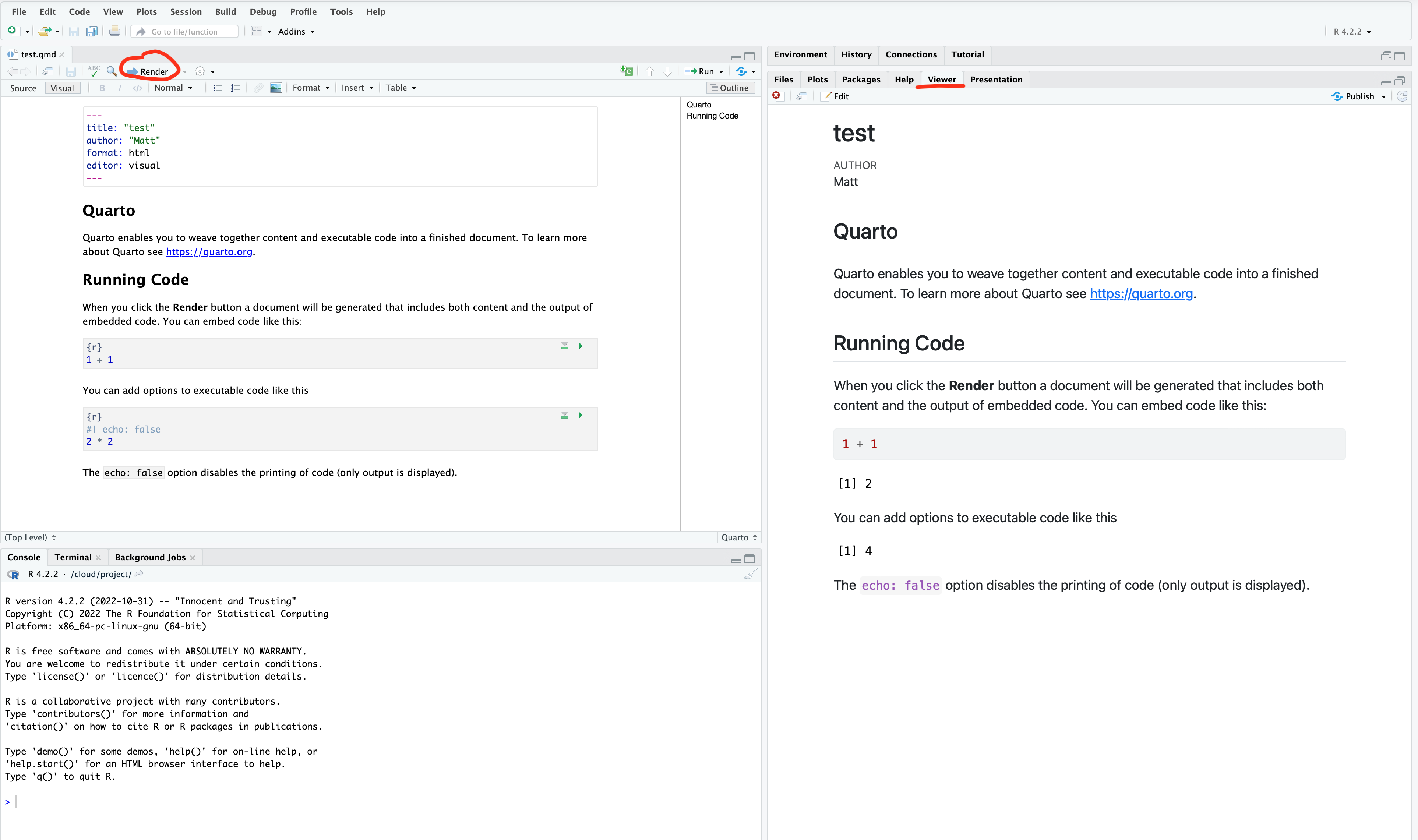Toggle numbered list
Screen dimensions: 1418x840
(x=236, y=88)
